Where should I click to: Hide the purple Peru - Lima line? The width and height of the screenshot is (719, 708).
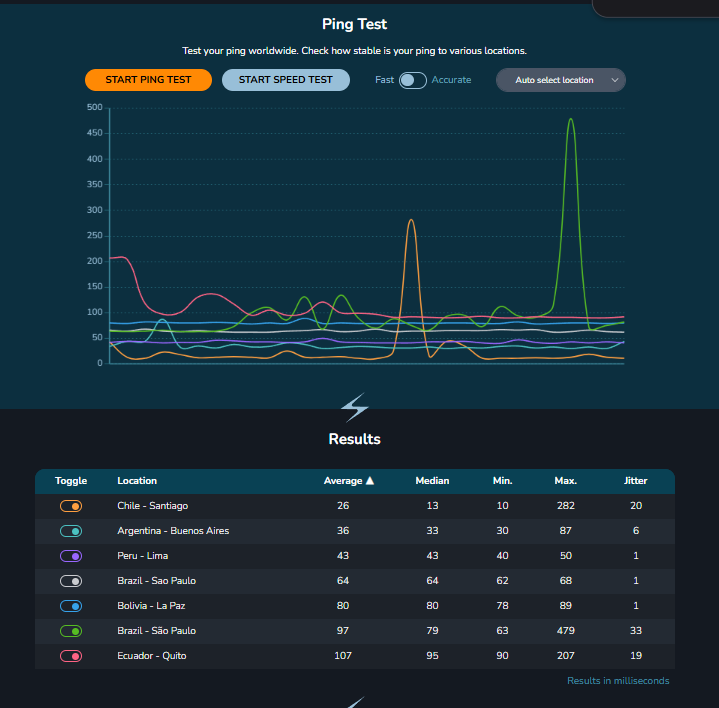click(x=71, y=556)
